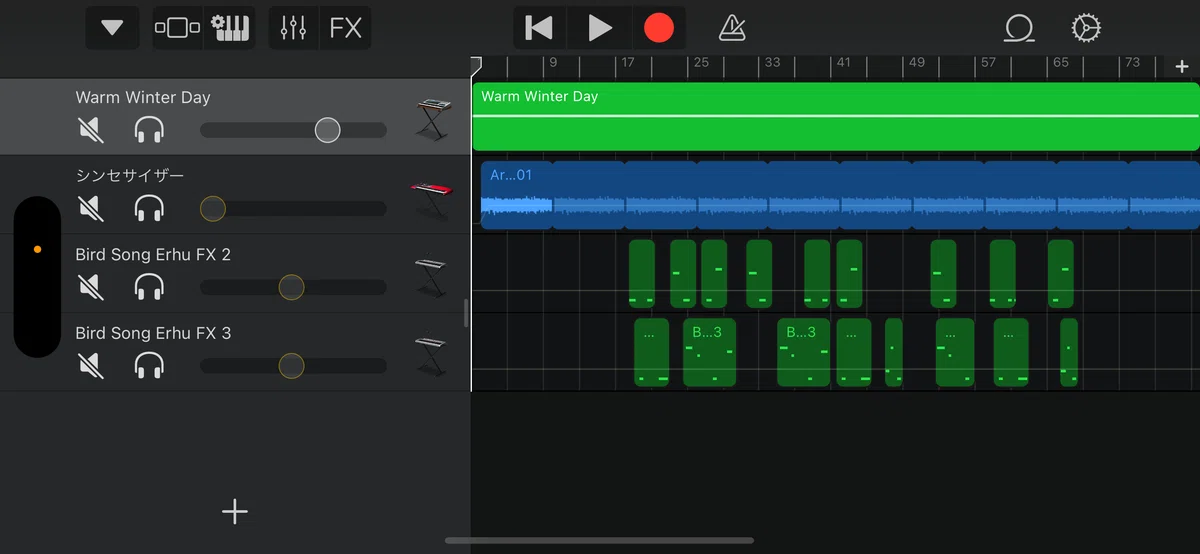Start playback with Play button
The image size is (1200, 554).
click(x=600, y=28)
